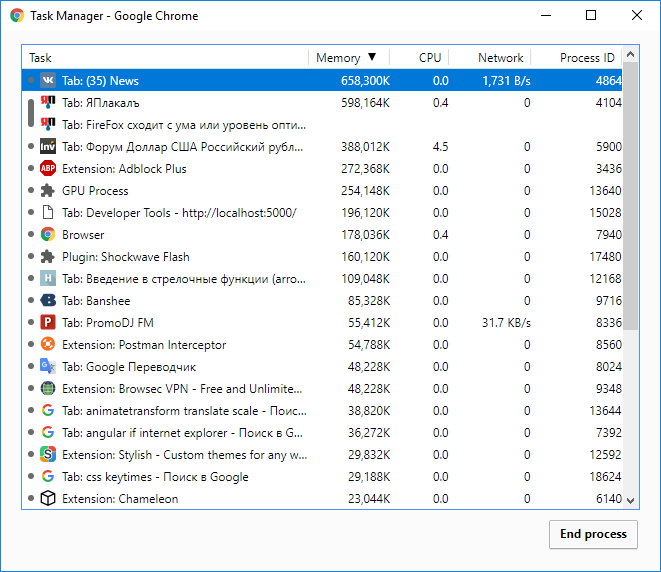Click the PromoDJ FM tab icon

48,322
